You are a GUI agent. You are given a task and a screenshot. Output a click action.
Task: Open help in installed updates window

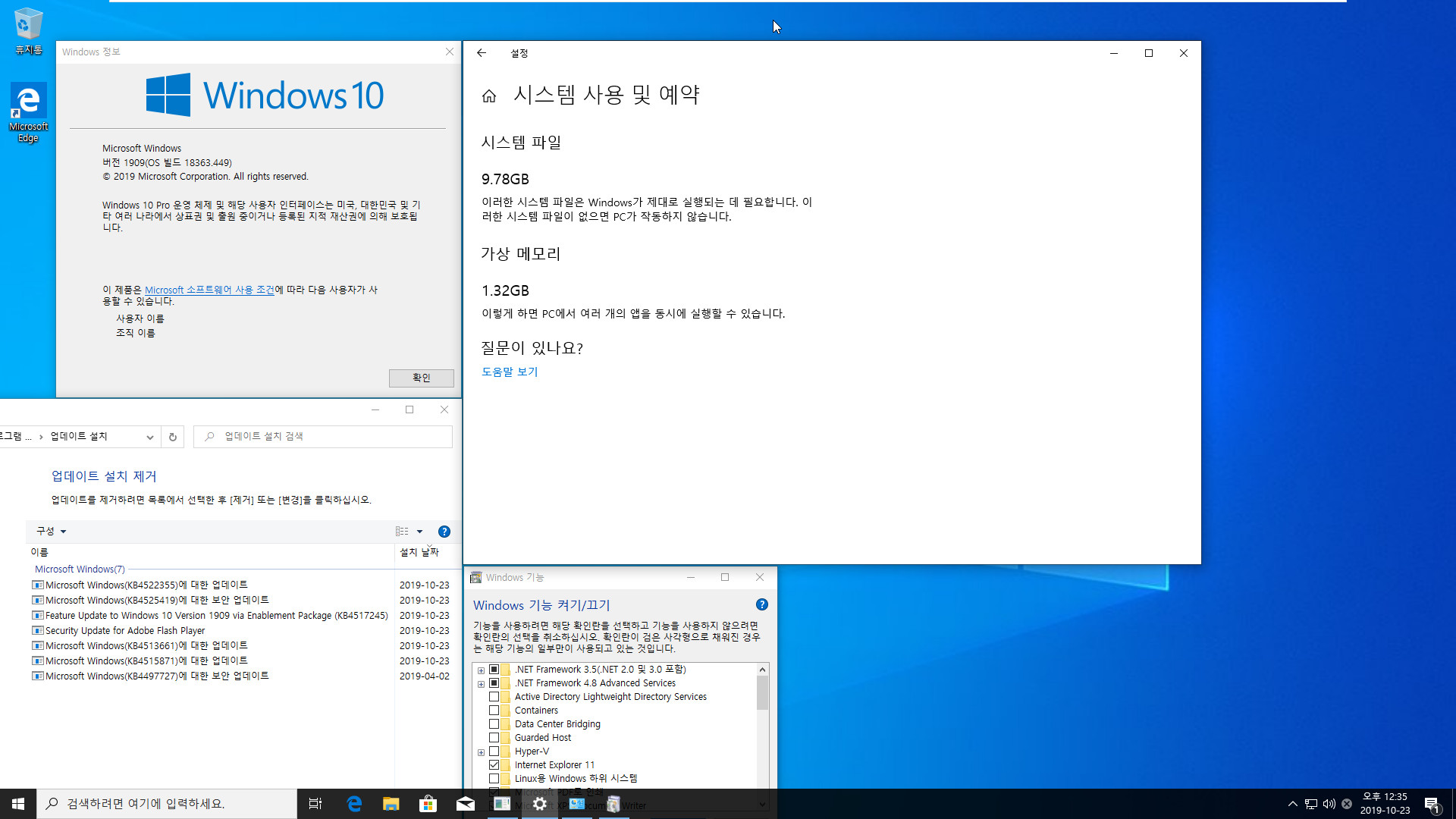tap(444, 532)
